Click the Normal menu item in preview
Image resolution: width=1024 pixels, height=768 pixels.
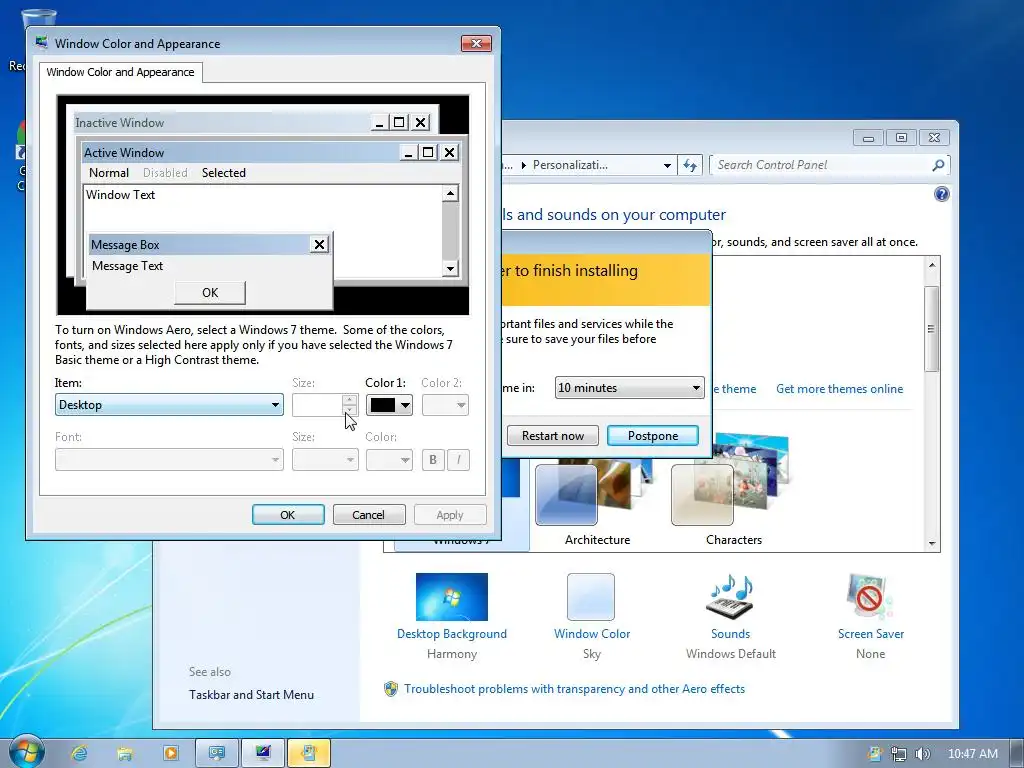pyautogui.click(x=108, y=172)
